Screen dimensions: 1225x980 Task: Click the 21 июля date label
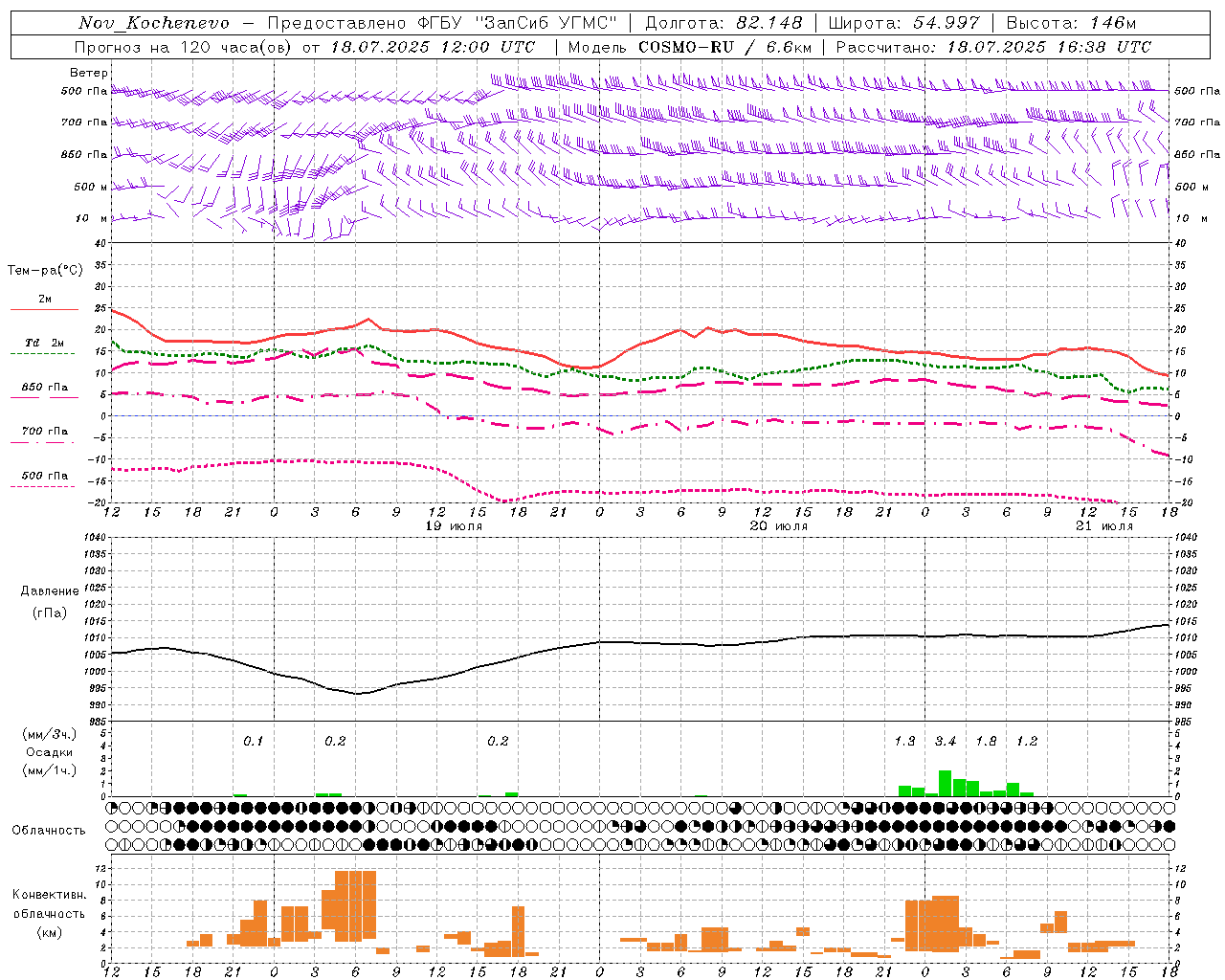[1104, 525]
